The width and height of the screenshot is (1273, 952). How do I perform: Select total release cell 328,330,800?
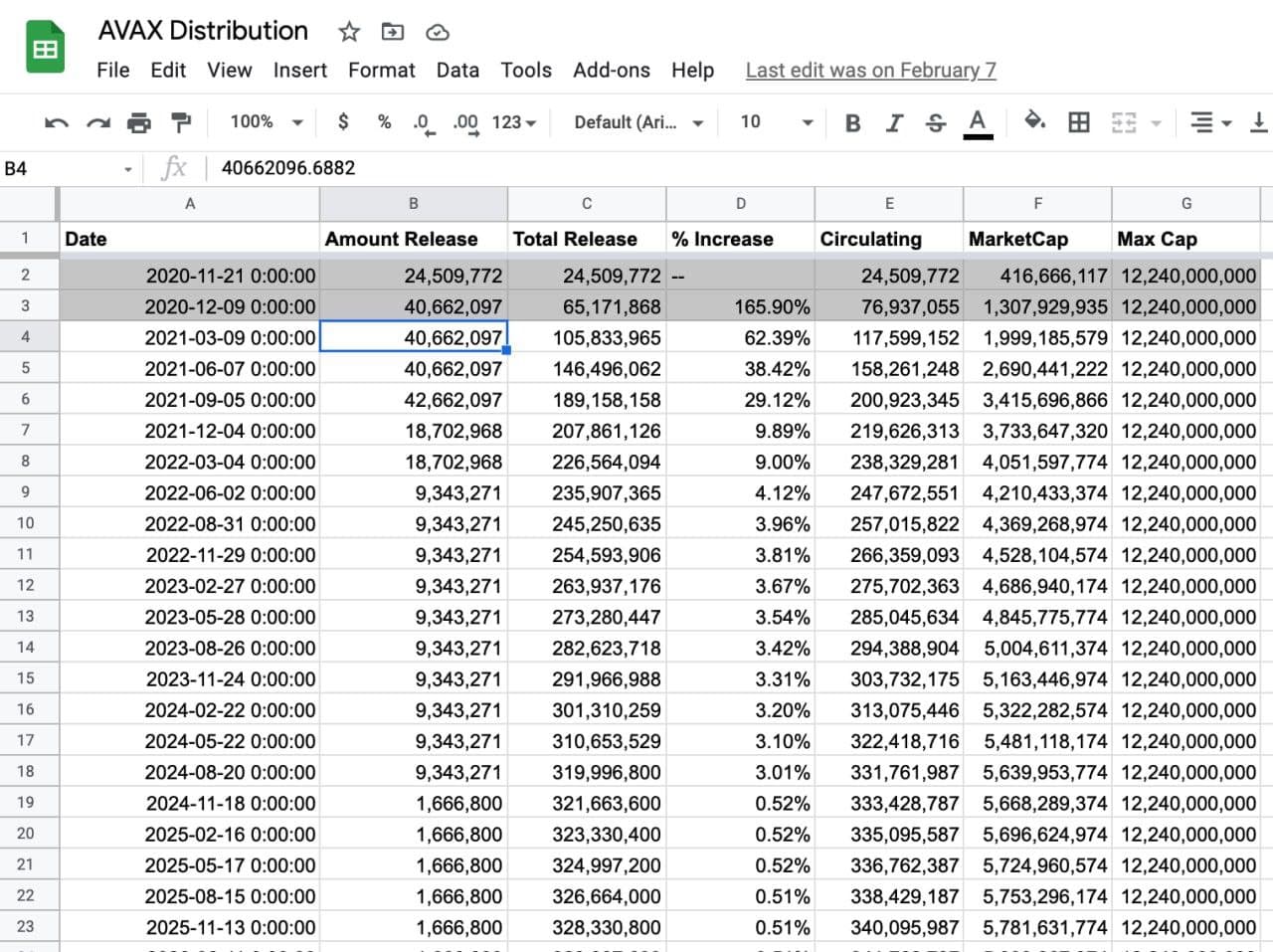click(587, 927)
